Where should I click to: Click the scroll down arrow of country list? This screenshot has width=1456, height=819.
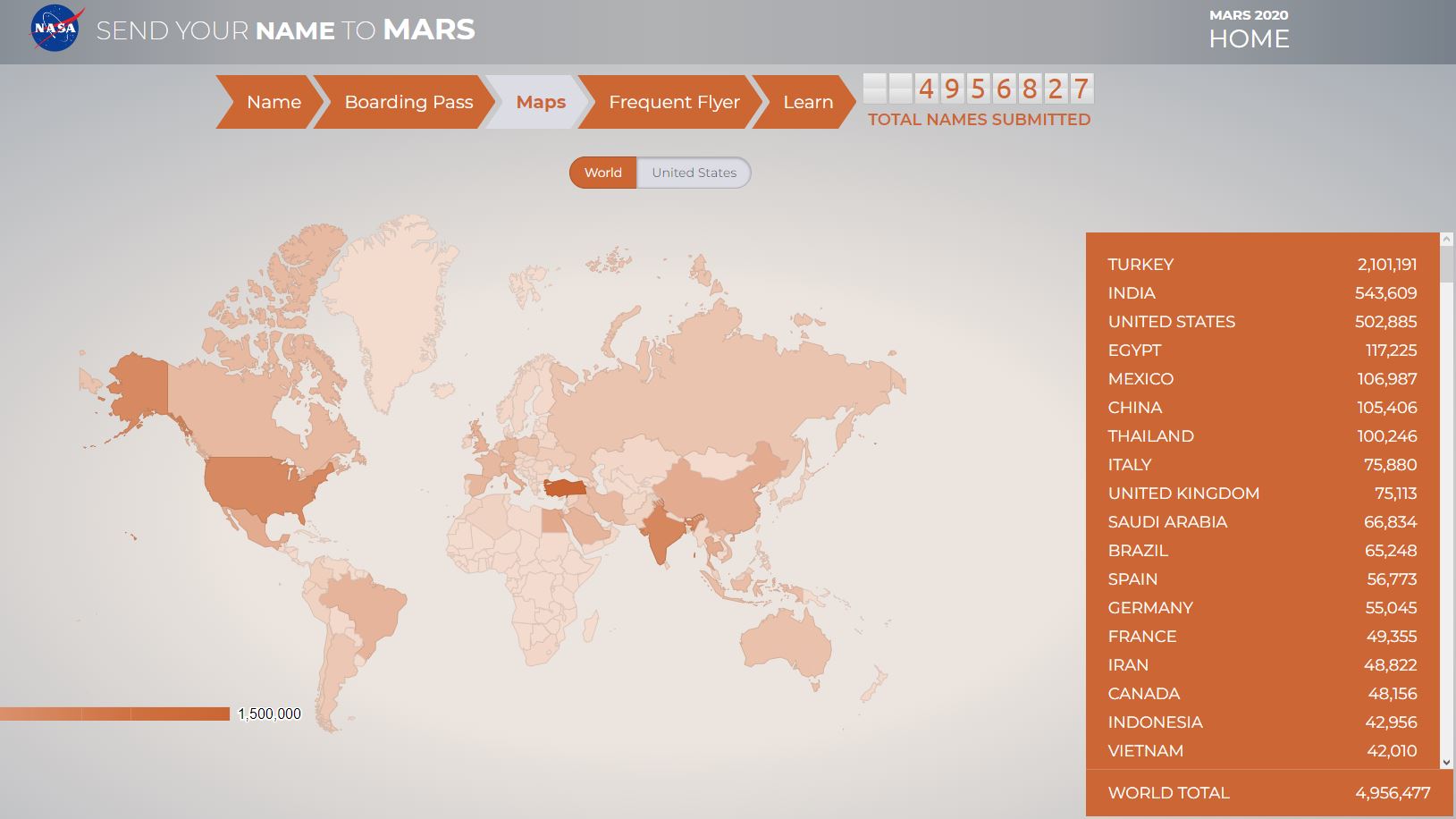coord(1447,763)
